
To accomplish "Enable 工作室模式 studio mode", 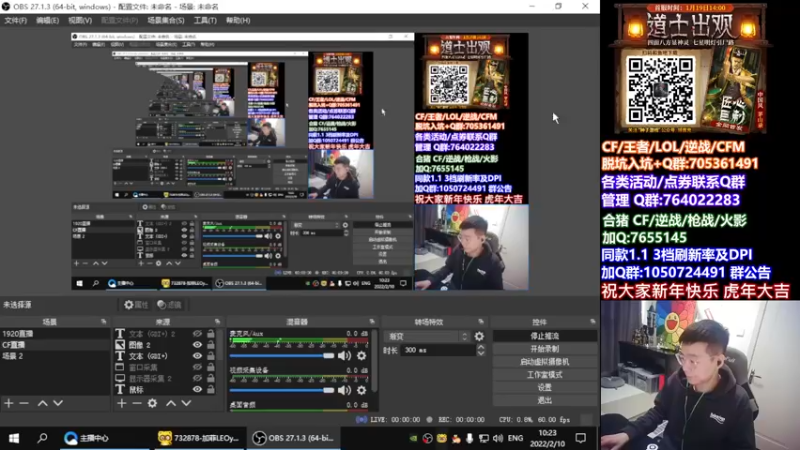I will 544,374.
